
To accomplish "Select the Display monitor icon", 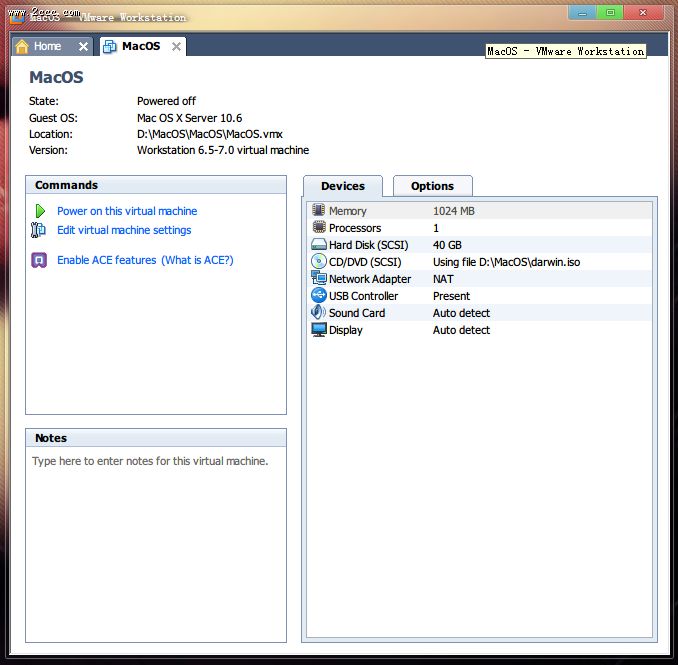I will [x=319, y=329].
